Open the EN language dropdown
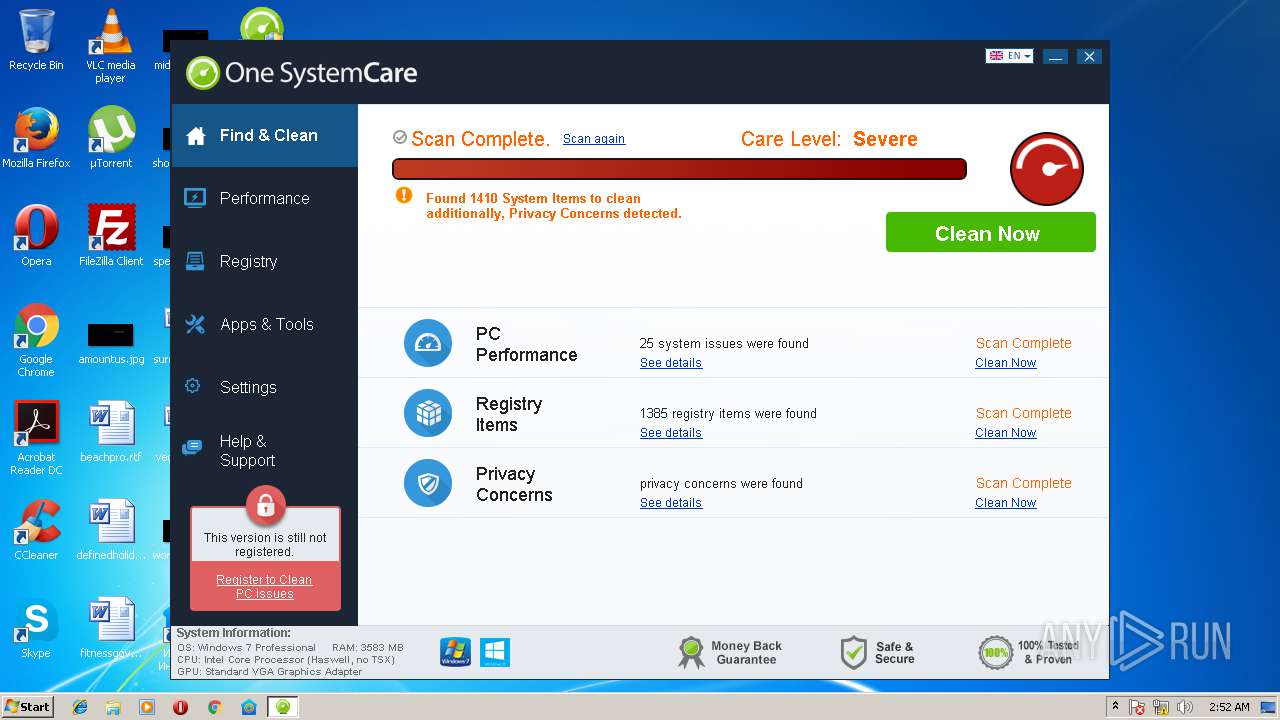This screenshot has height=720, width=1280. pos(1009,56)
